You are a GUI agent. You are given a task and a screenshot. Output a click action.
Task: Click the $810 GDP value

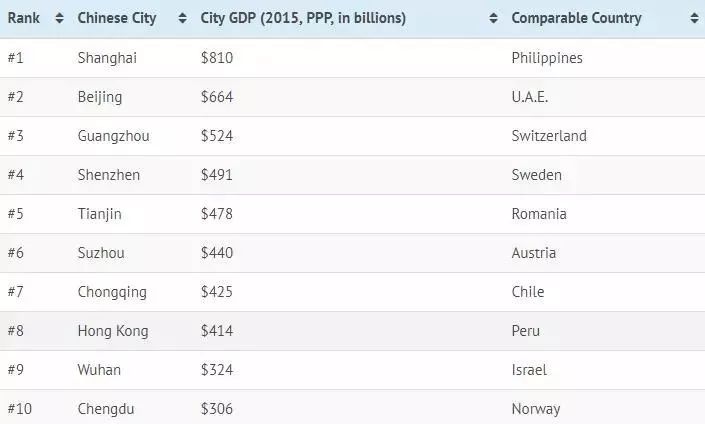[217, 58]
